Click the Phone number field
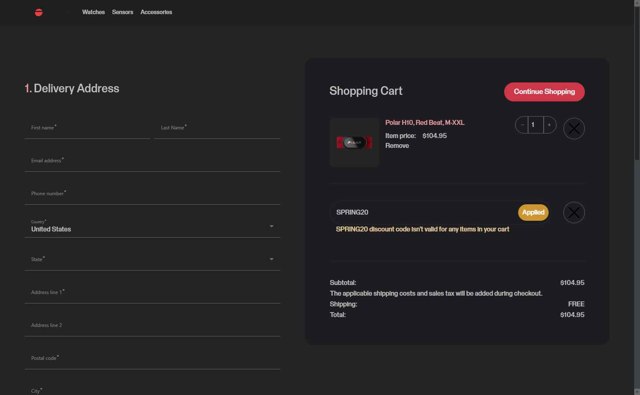This screenshot has width=640, height=395. coord(152,194)
